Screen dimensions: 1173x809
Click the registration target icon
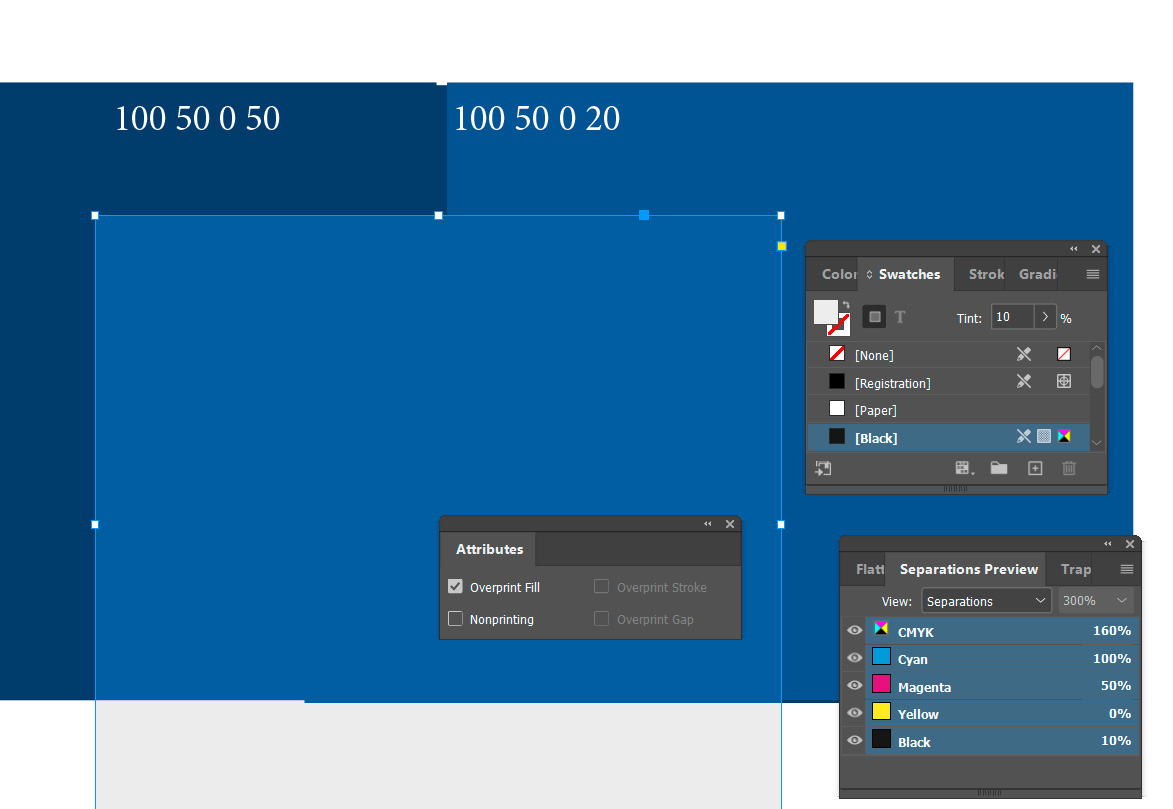click(x=1064, y=382)
